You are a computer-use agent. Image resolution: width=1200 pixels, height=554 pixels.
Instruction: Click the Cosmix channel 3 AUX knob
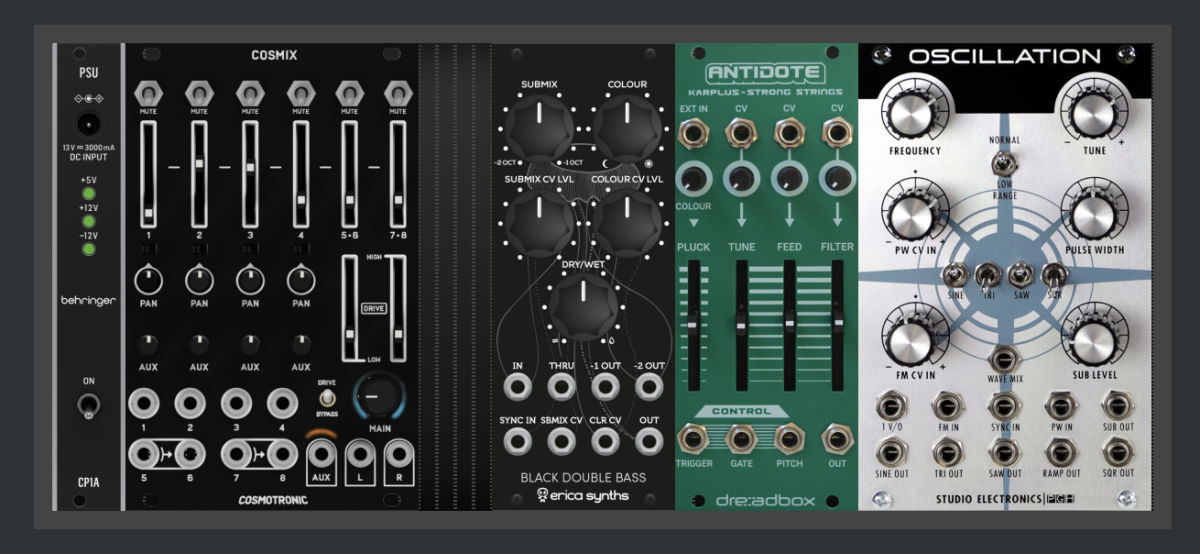coord(249,345)
